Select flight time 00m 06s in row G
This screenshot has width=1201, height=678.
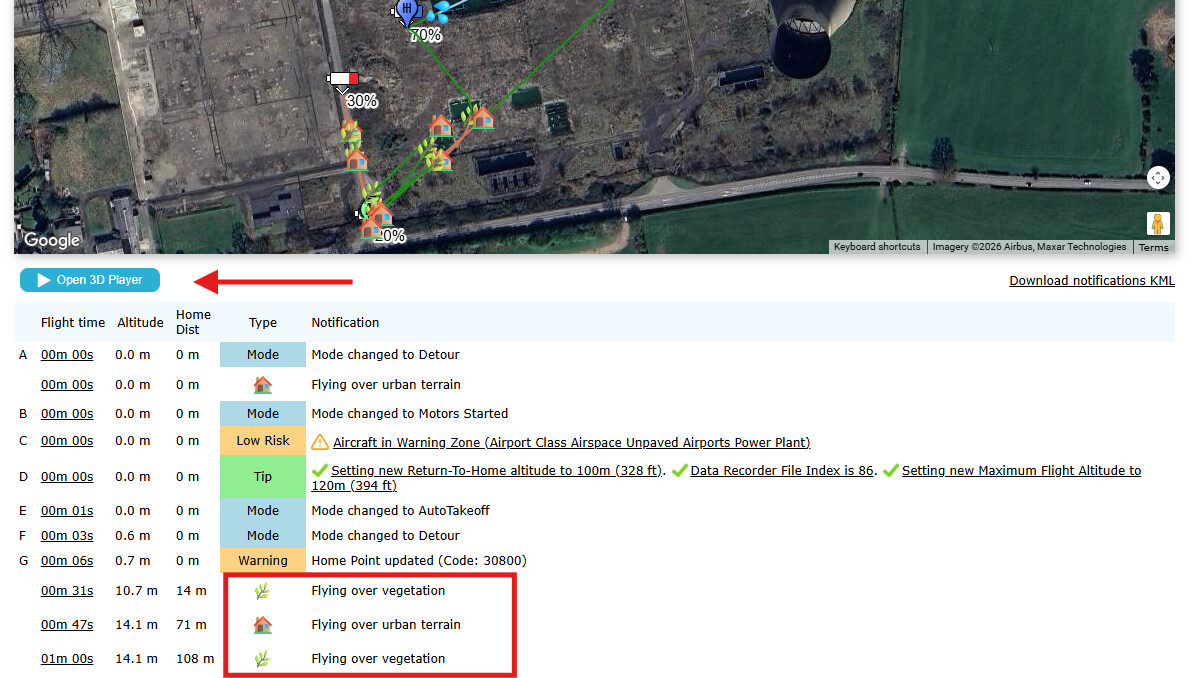tap(67, 561)
